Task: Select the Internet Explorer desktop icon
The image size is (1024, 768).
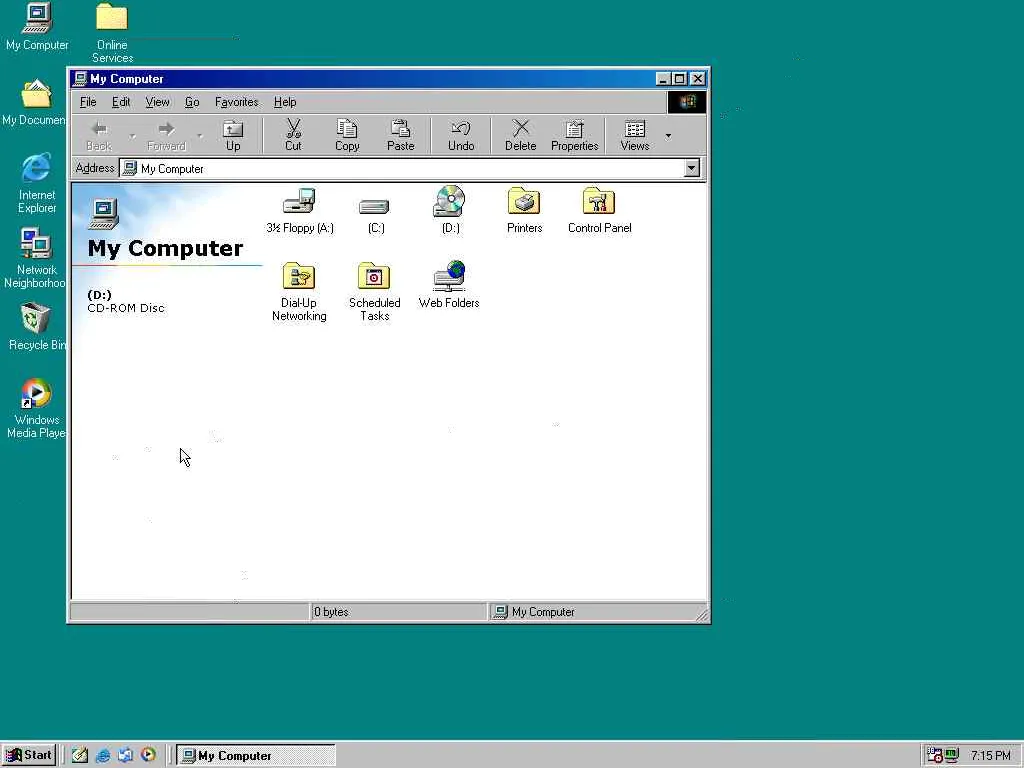Action: [x=37, y=184]
